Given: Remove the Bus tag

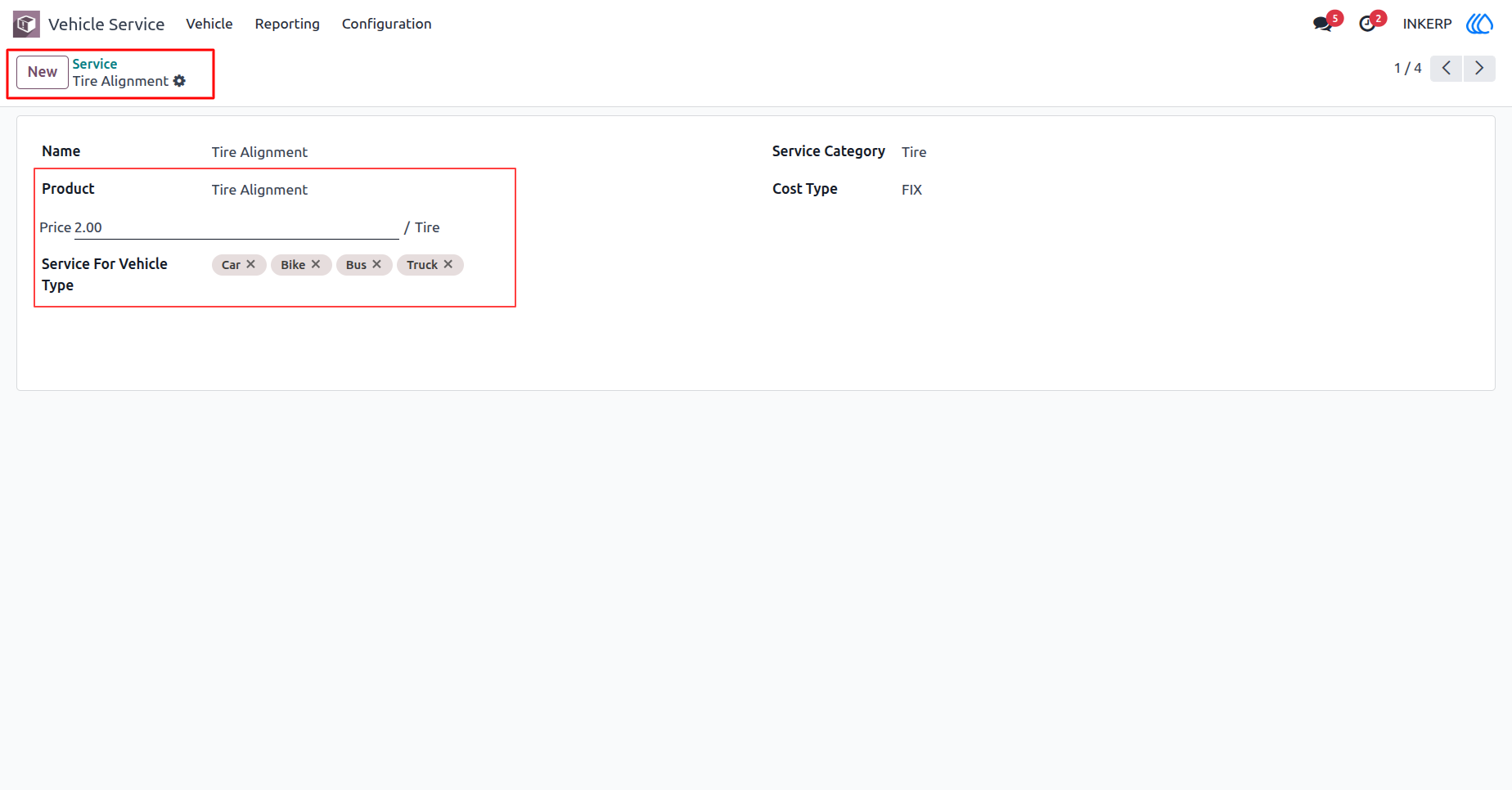Looking at the screenshot, I should coord(377,264).
